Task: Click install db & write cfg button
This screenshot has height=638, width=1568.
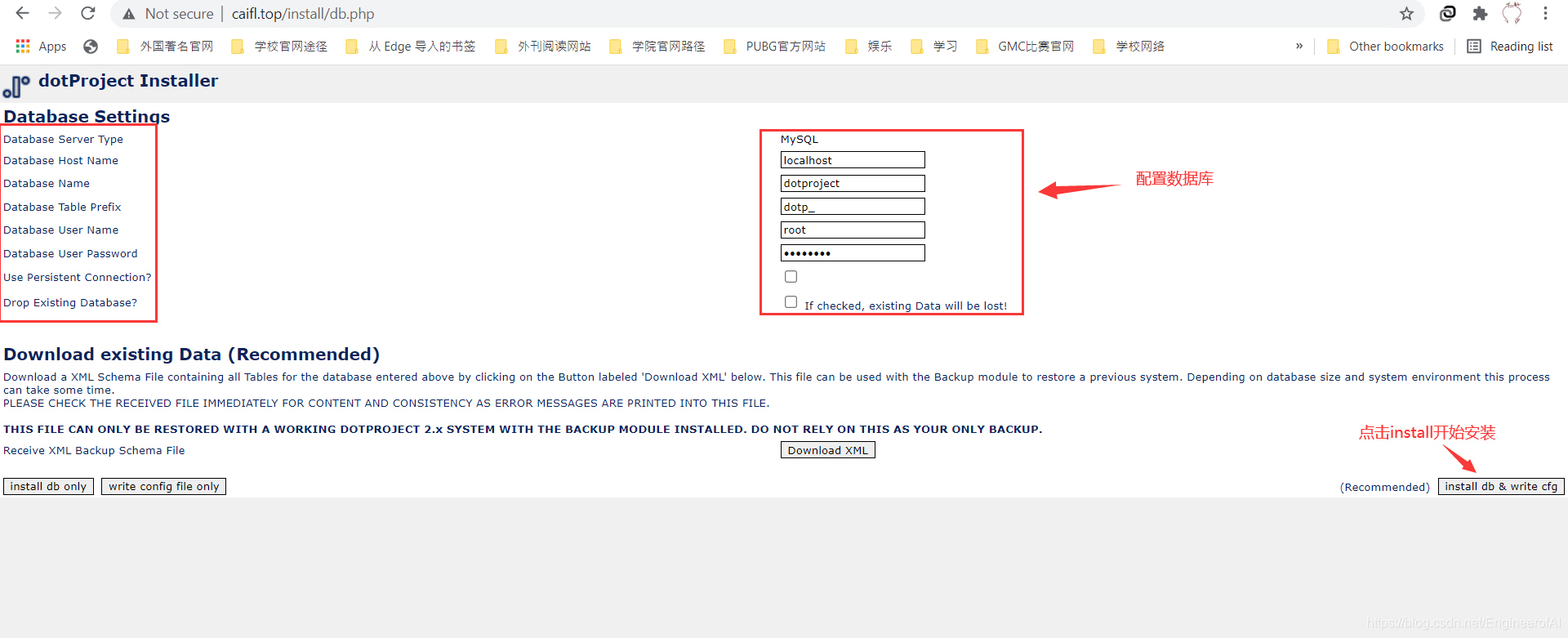Action: 1501,486
